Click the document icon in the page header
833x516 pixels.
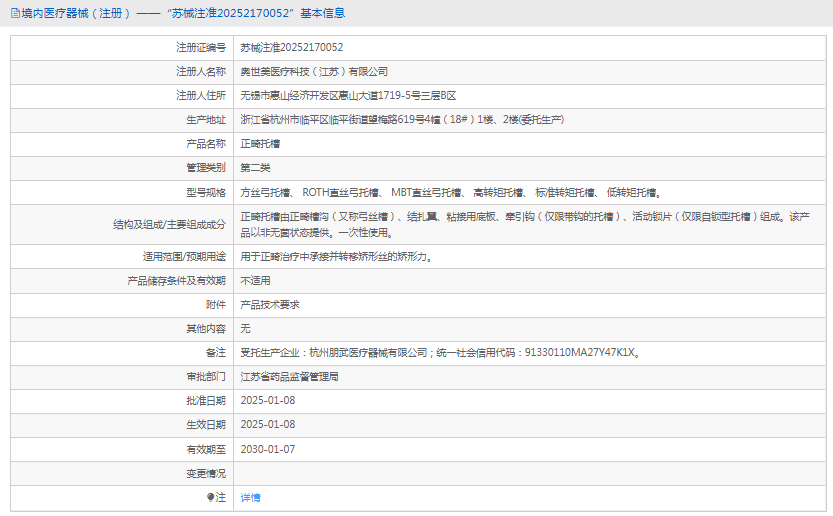(x=15, y=13)
